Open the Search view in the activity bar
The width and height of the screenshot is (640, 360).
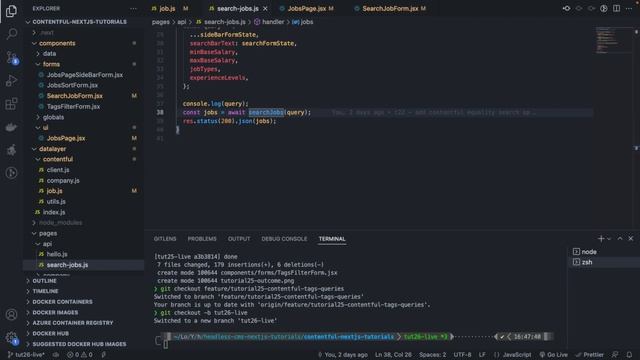pyautogui.click(x=11, y=34)
